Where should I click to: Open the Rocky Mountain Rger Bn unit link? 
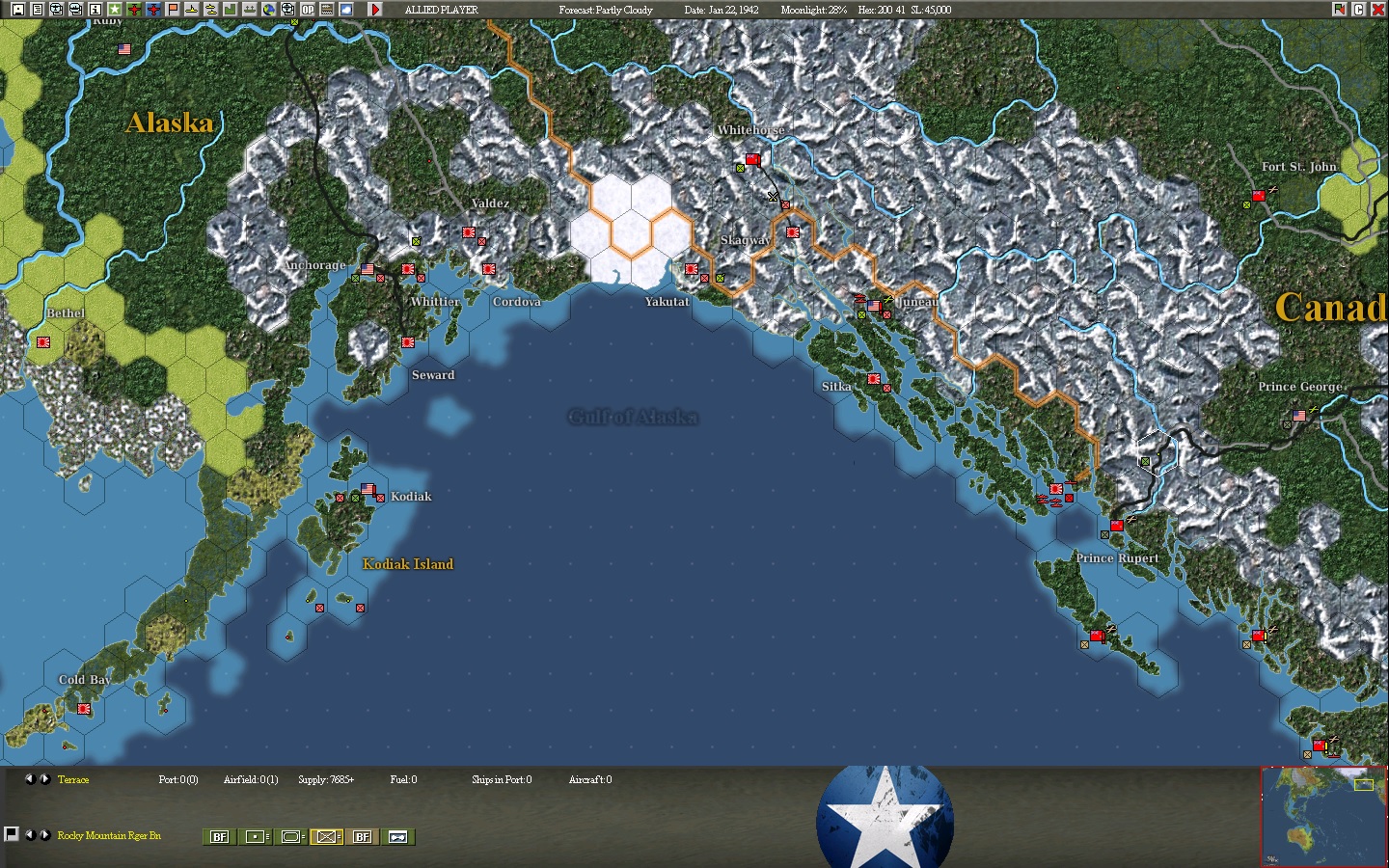(109, 835)
